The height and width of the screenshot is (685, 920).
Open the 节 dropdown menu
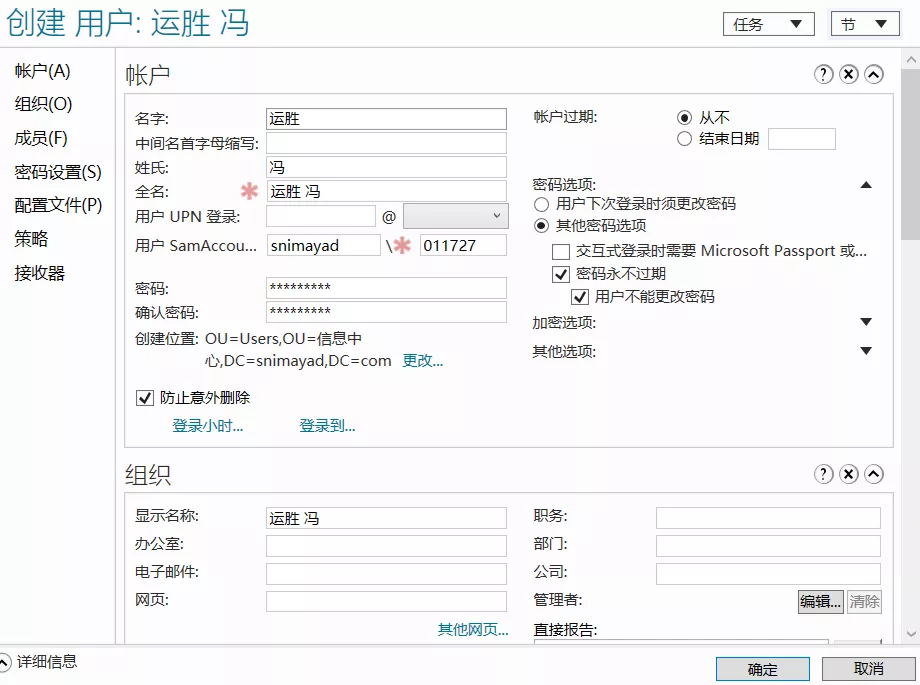pyautogui.click(x=864, y=24)
